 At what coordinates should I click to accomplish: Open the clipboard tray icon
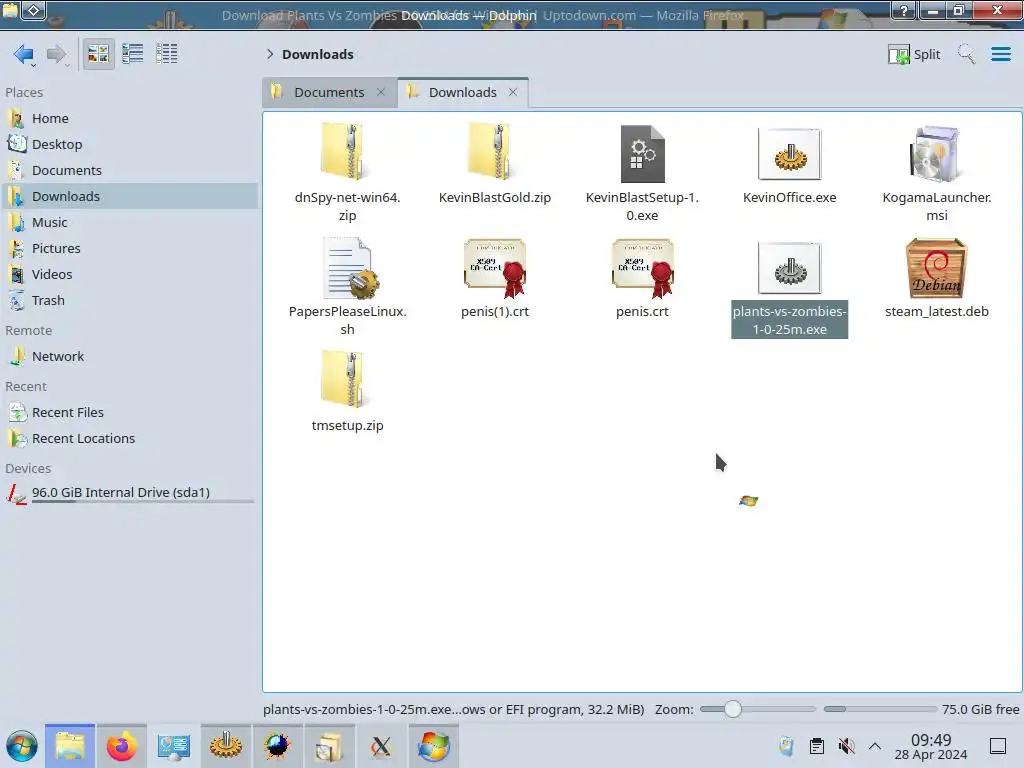(x=816, y=746)
